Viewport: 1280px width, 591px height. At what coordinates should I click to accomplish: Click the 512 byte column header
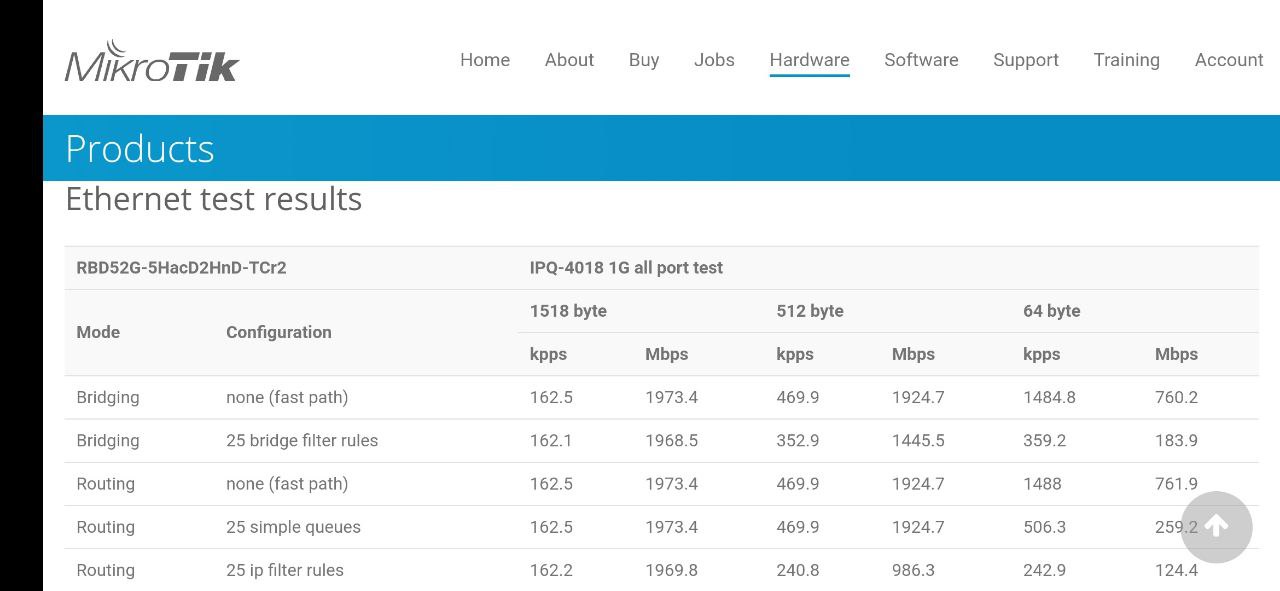pos(810,311)
